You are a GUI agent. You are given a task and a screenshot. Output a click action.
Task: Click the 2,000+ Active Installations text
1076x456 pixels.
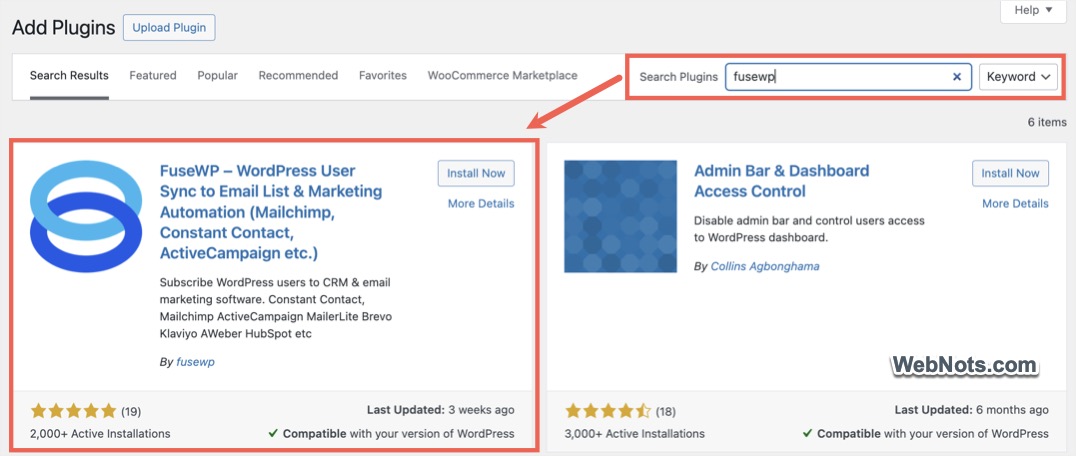pyautogui.click(x=100, y=433)
